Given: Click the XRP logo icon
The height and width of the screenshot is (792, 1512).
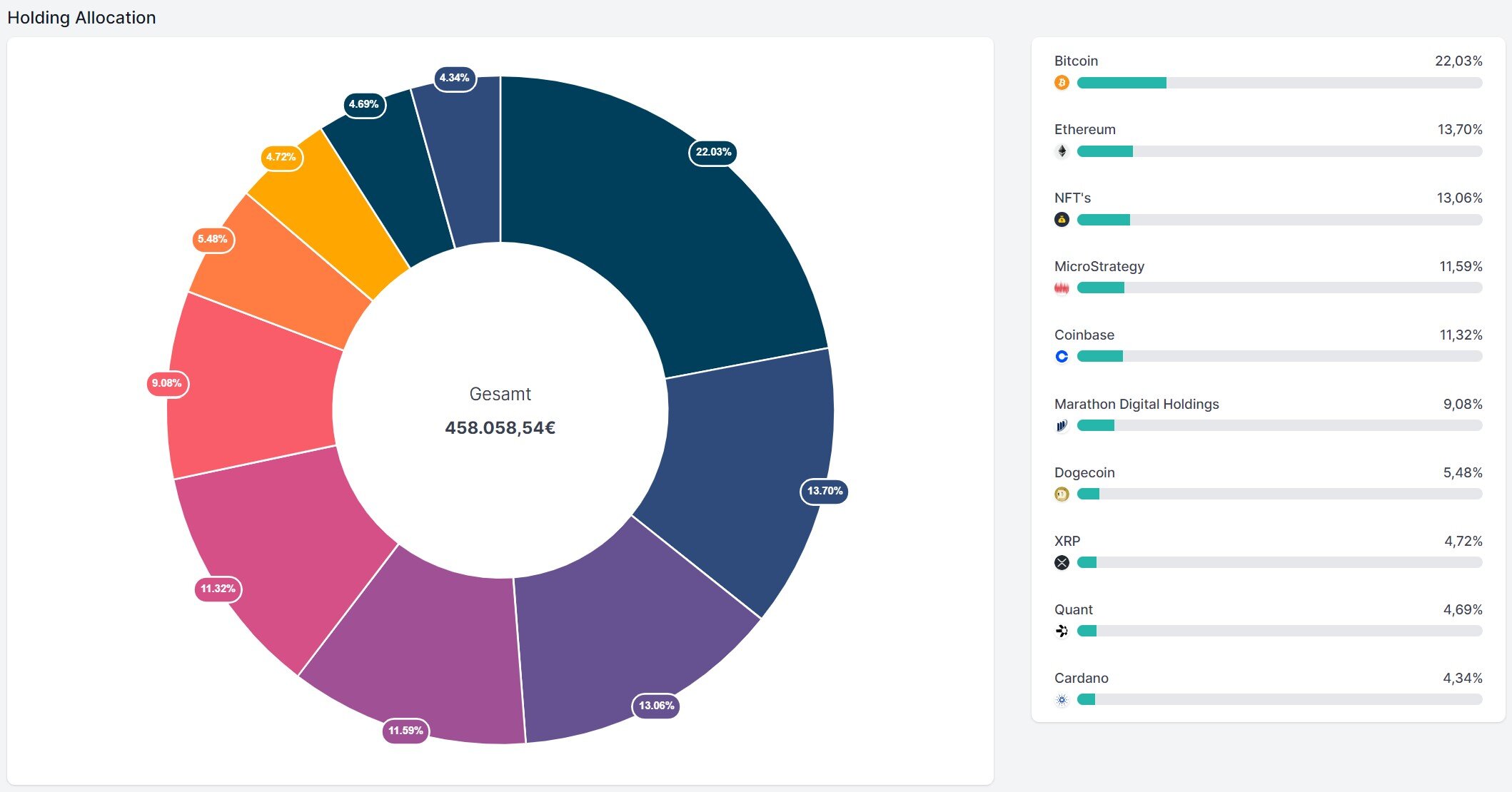Looking at the screenshot, I should 1062,562.
